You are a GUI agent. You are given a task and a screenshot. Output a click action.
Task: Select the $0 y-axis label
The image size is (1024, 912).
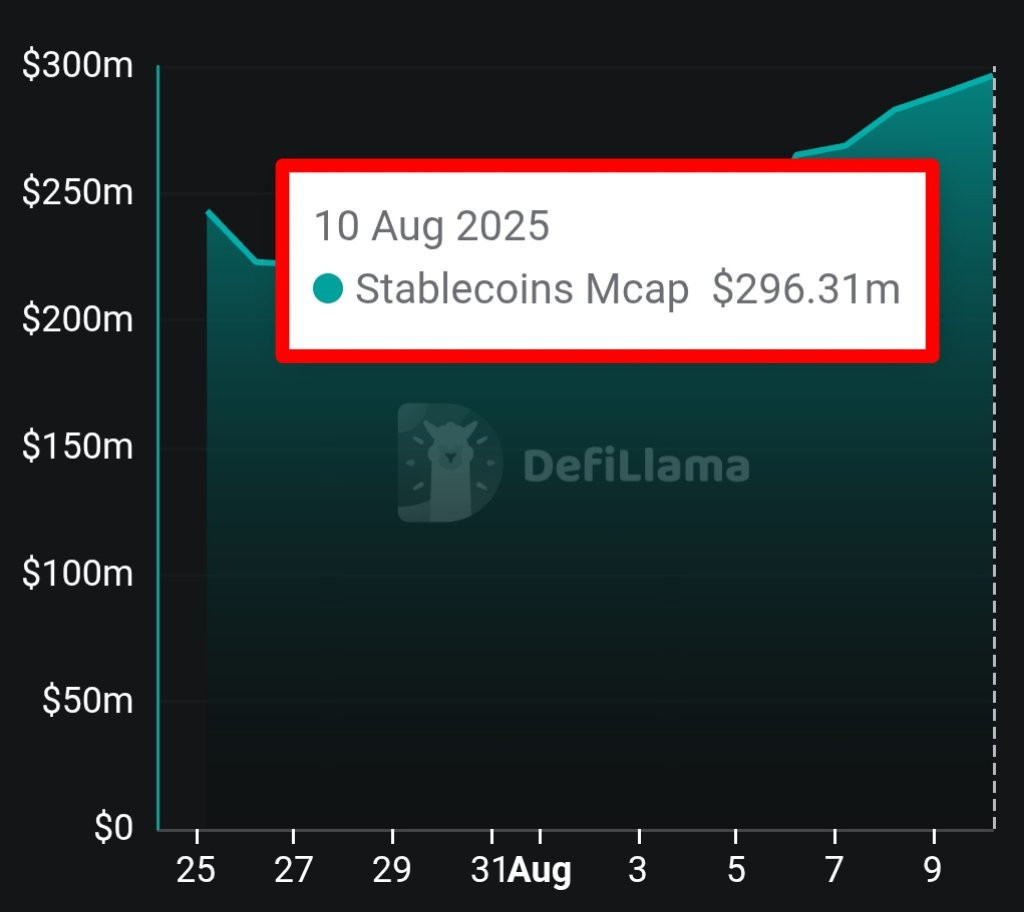click(x=114, y=827)
